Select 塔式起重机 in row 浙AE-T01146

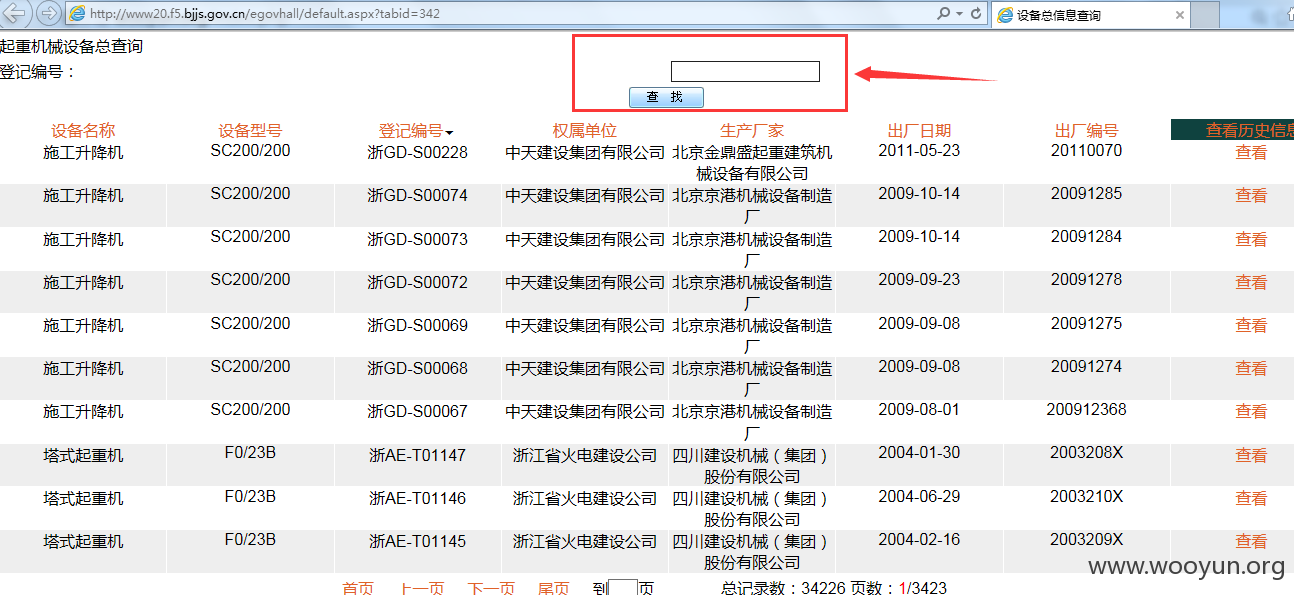point(83,498)
